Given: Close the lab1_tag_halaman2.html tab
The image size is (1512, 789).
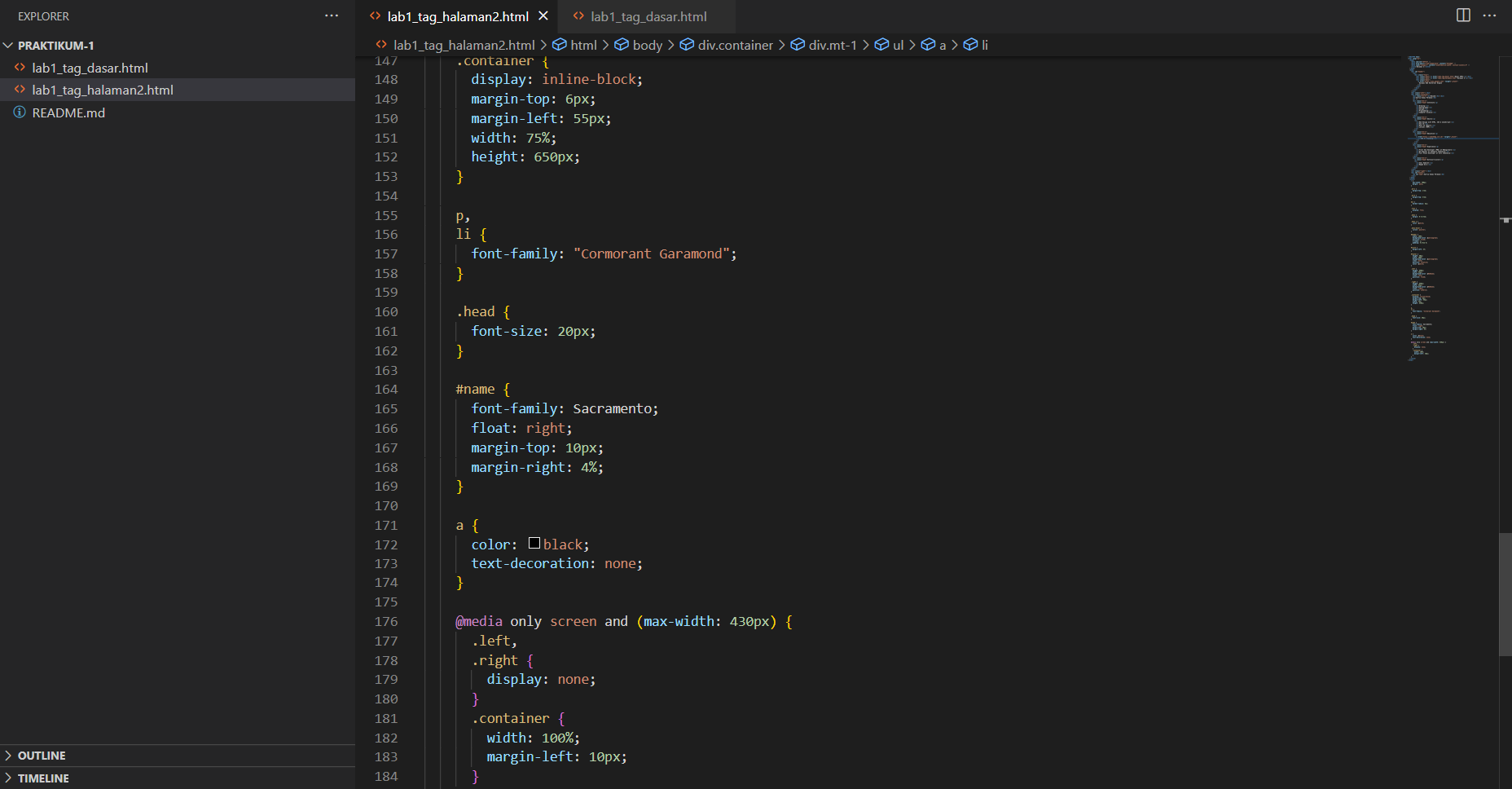Looking at the screenshot, I should [x=543, y=15].
